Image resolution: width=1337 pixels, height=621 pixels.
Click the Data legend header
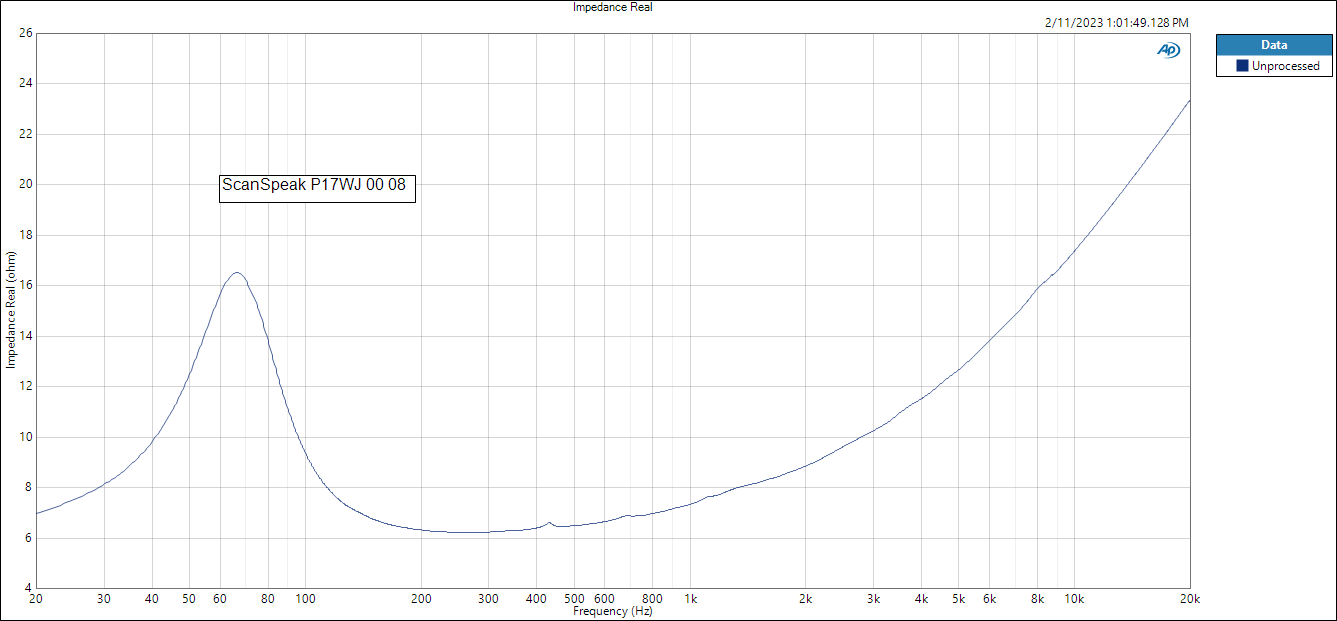1274,45
